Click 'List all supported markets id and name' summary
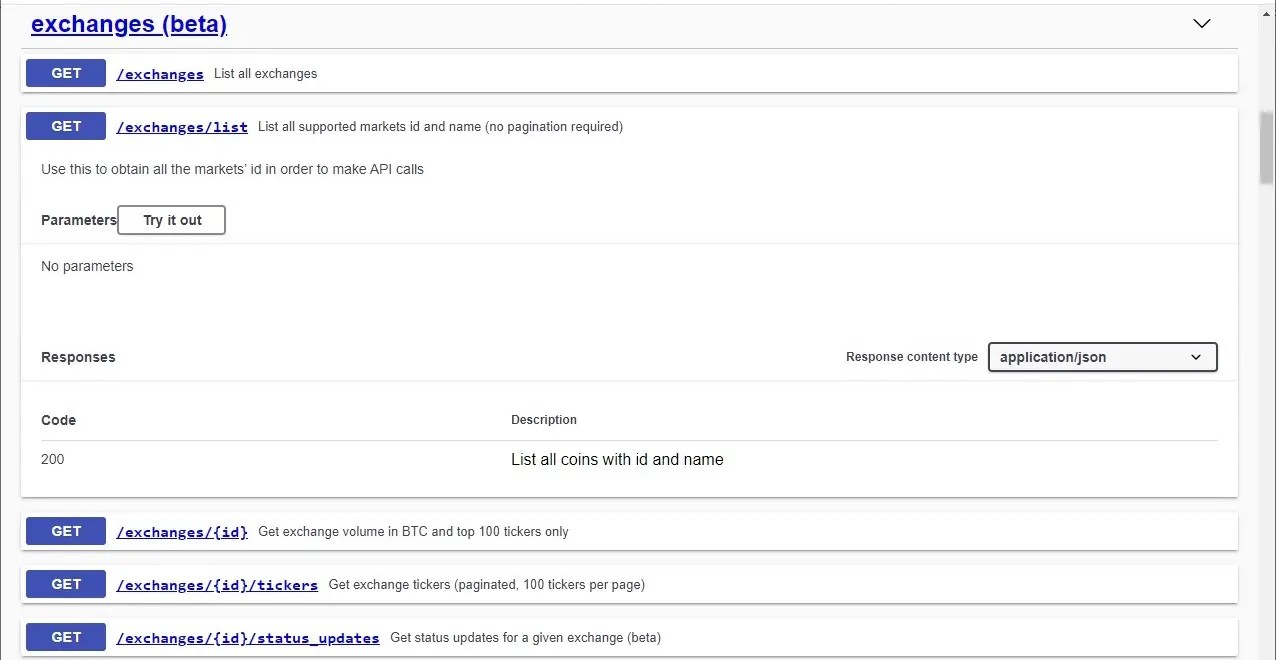The width and height of the screenshot is (1278, 660). tap(440, 127)
